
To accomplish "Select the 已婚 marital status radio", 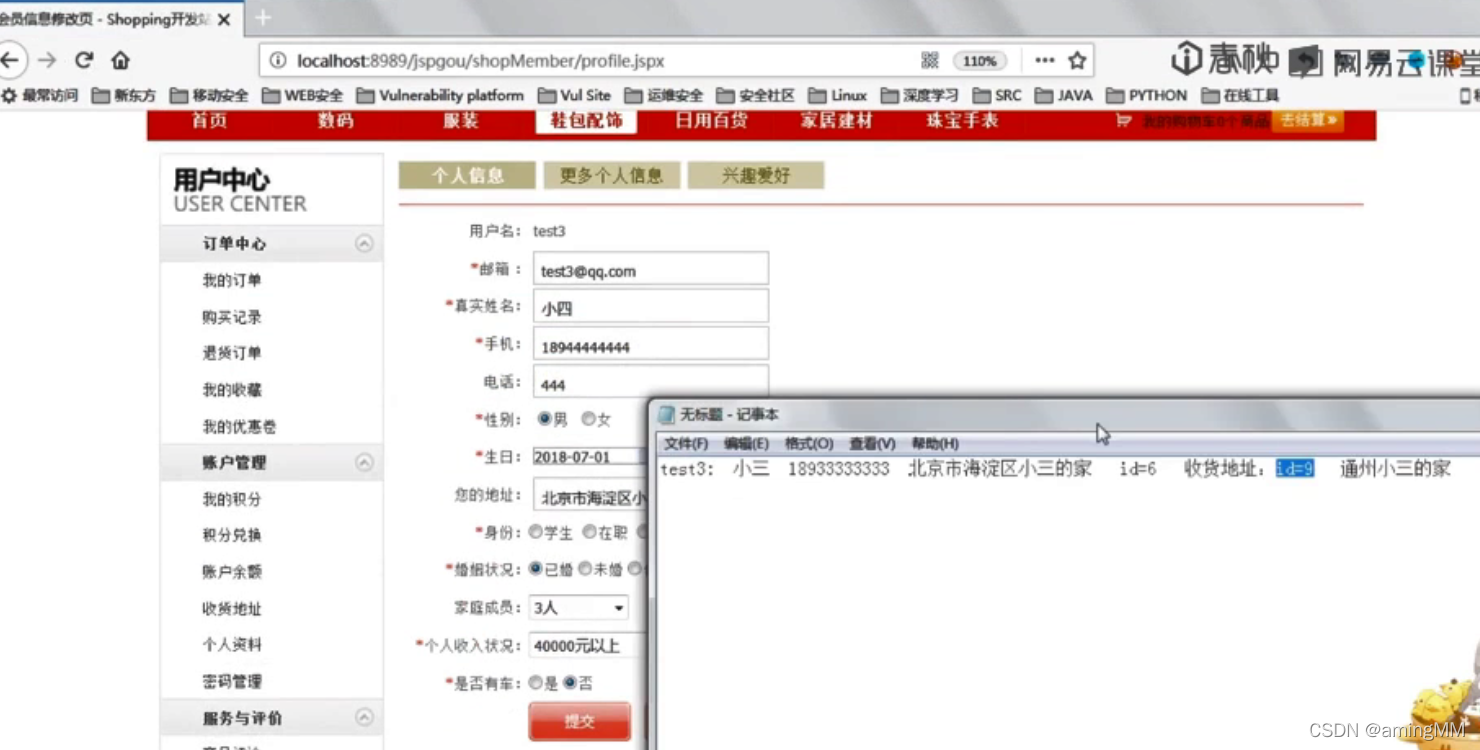I will pyautogui.click(x=536, y=568).
